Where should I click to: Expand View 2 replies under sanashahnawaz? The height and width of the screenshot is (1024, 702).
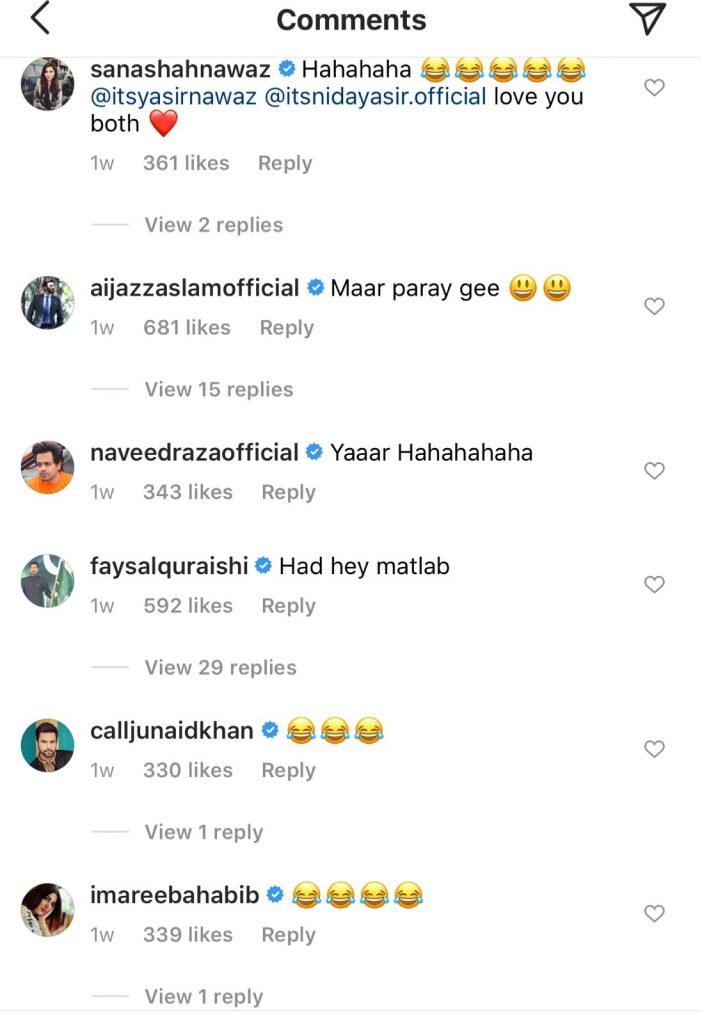213,225
